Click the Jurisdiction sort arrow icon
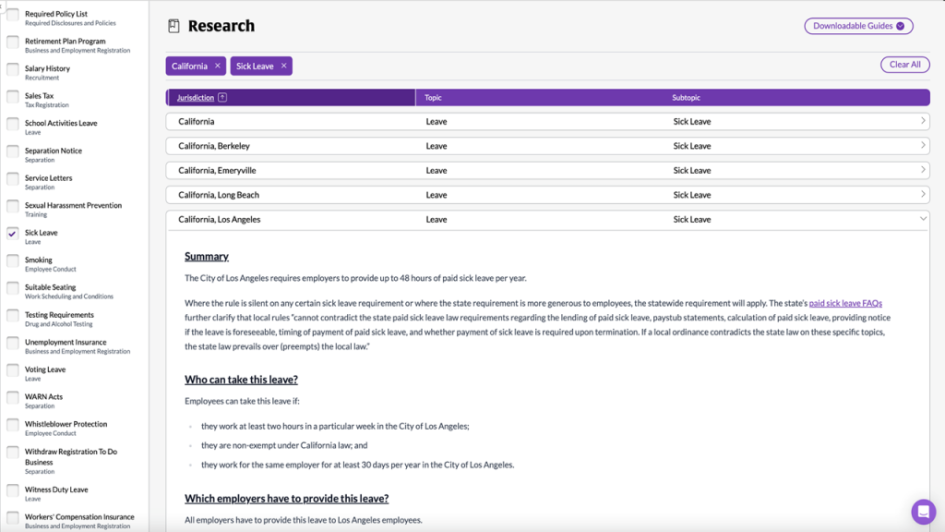This screenshot has width=945, height=532. 222,97
